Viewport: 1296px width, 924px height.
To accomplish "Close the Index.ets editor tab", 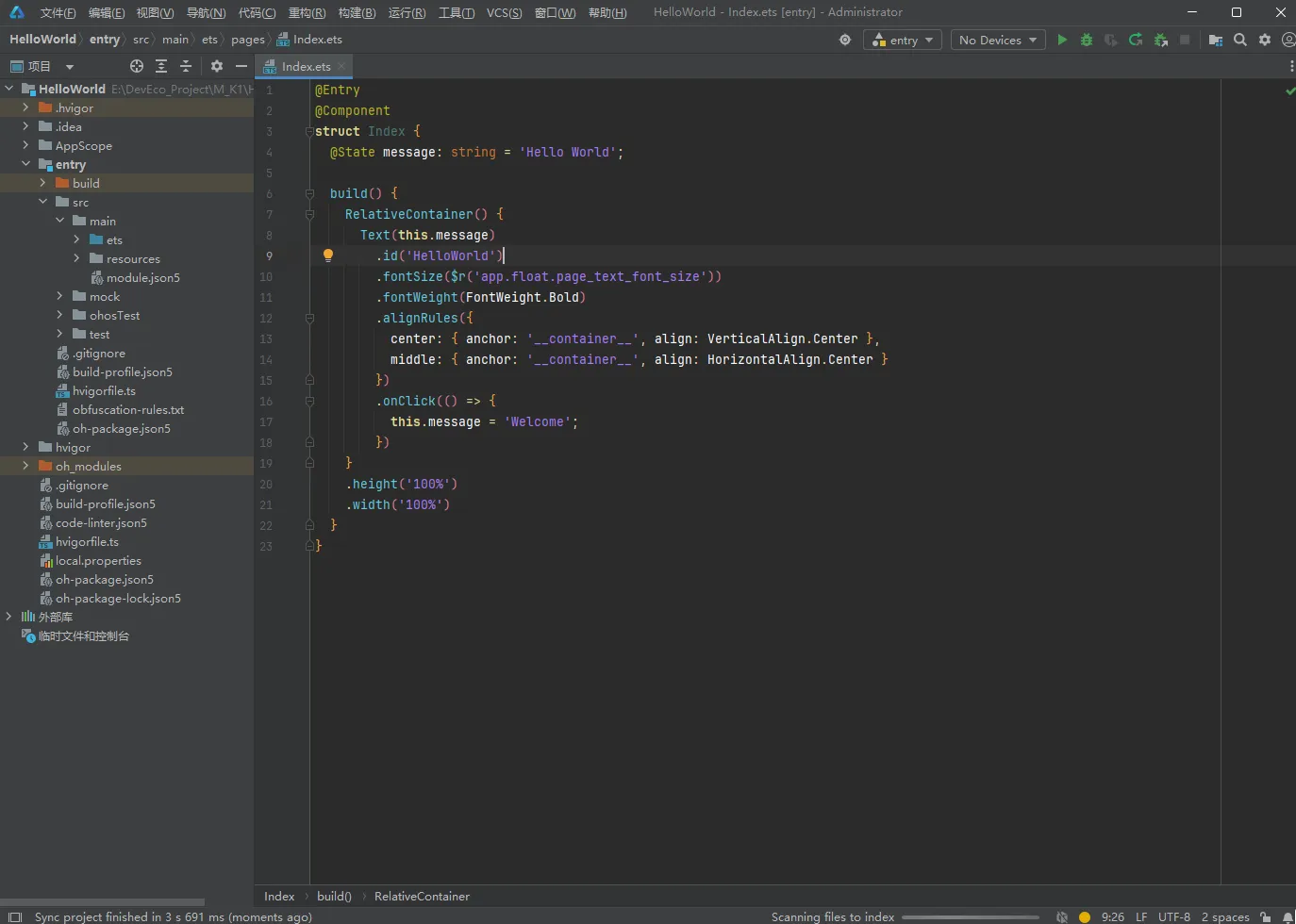I will (341, 66).
